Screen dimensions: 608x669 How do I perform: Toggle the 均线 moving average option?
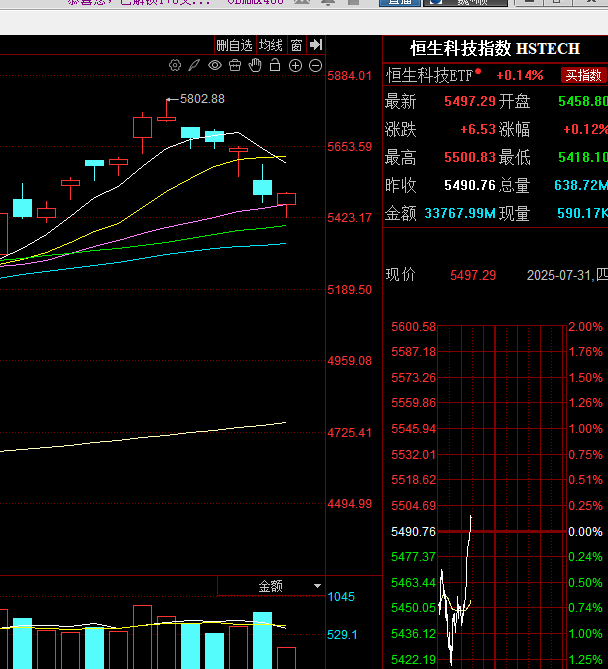pos(271,45)
